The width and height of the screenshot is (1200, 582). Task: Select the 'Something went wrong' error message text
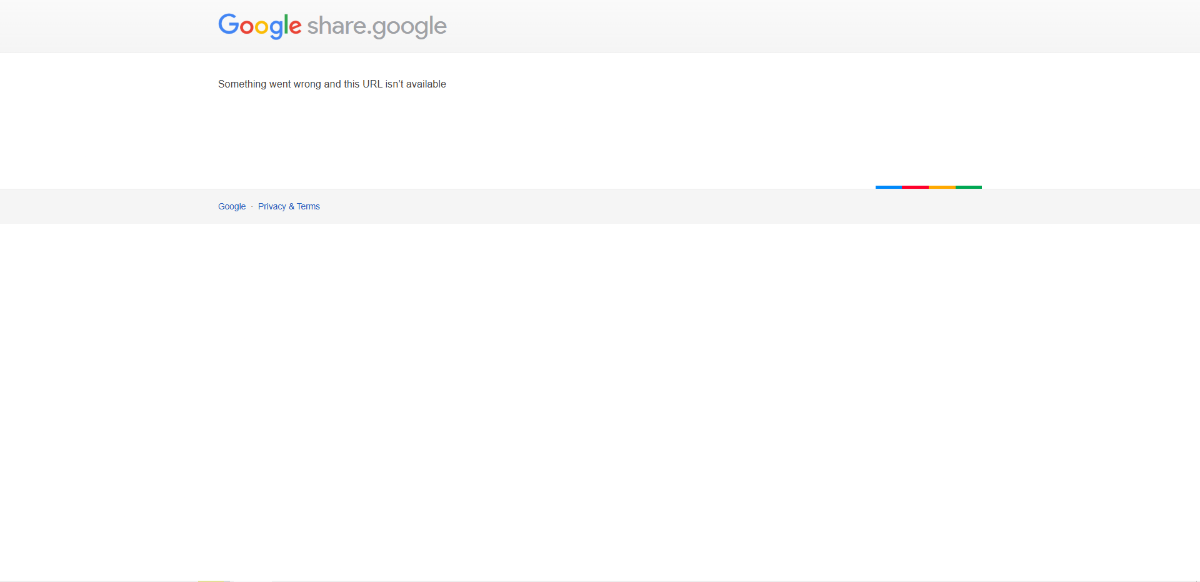332,84
